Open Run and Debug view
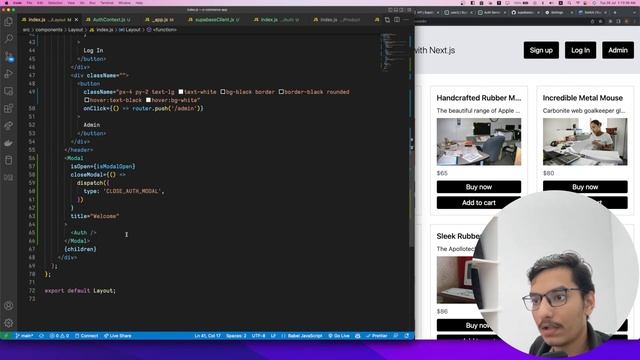 8,74
